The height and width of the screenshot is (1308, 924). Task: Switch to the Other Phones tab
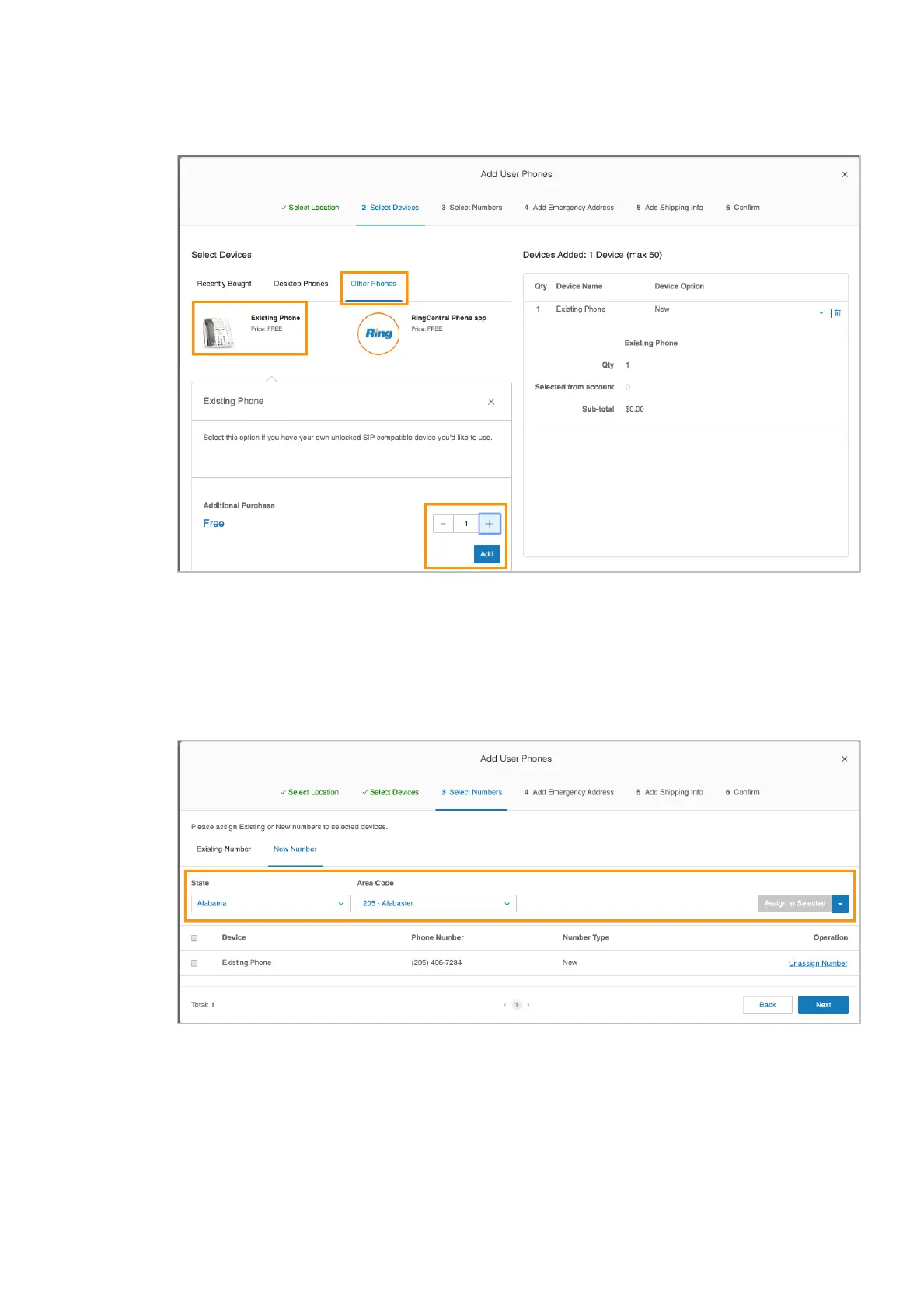[x=373, y=284]
